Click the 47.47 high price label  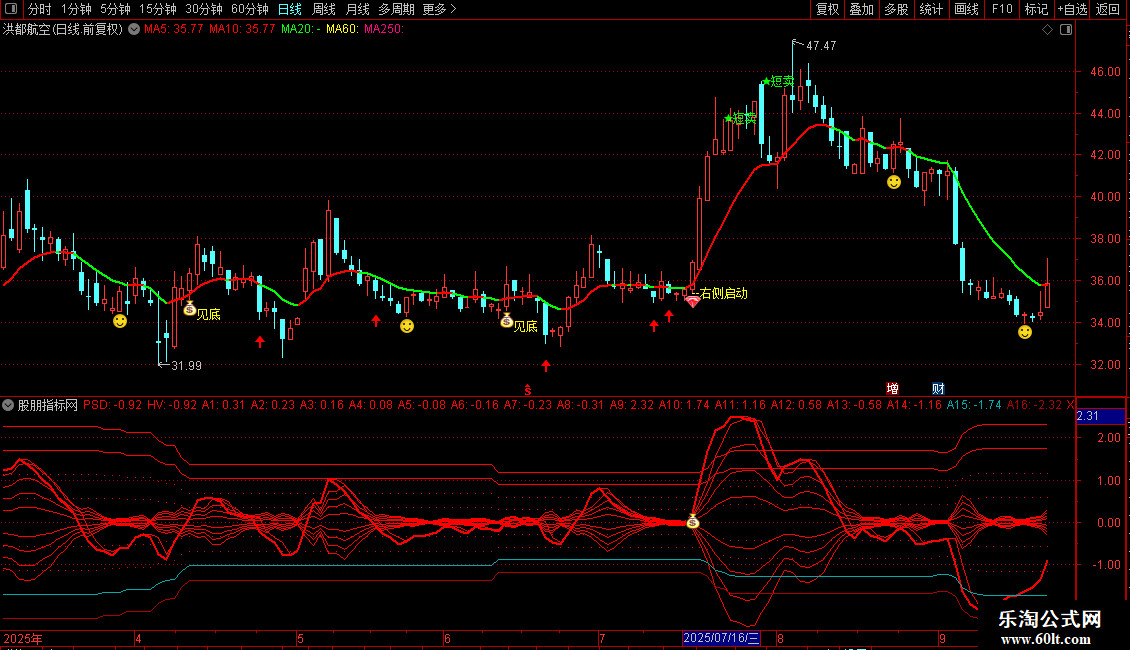click(x=821, y=46)
